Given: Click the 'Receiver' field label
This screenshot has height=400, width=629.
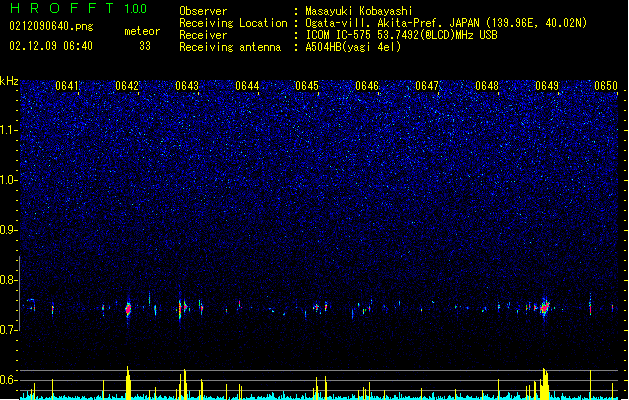Looking at the screenshot, I should 203,35.
